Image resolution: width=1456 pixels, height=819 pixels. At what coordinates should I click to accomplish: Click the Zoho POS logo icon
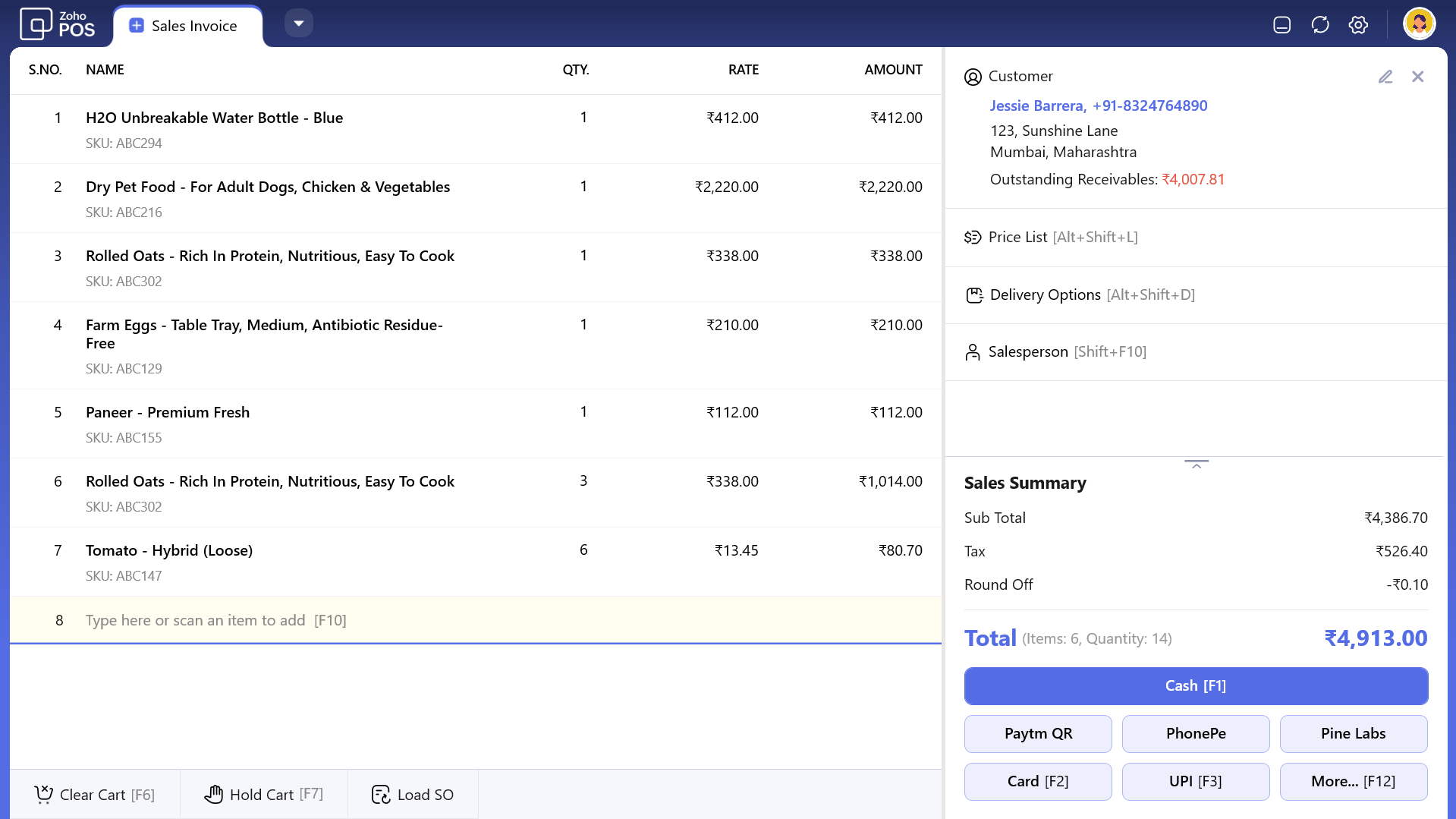tap(36, 24)
